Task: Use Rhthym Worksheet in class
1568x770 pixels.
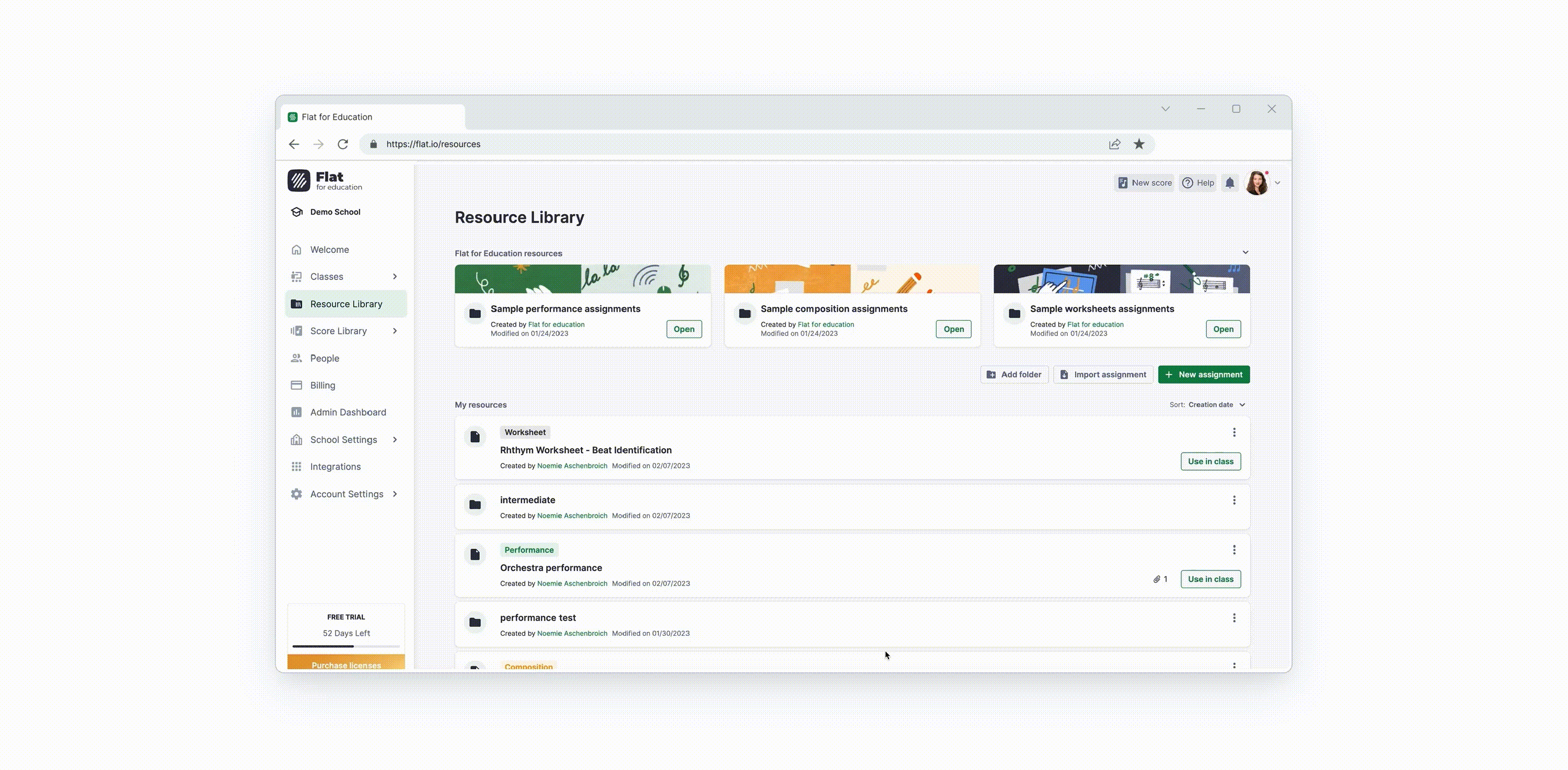Action: tap(1210, 462)
